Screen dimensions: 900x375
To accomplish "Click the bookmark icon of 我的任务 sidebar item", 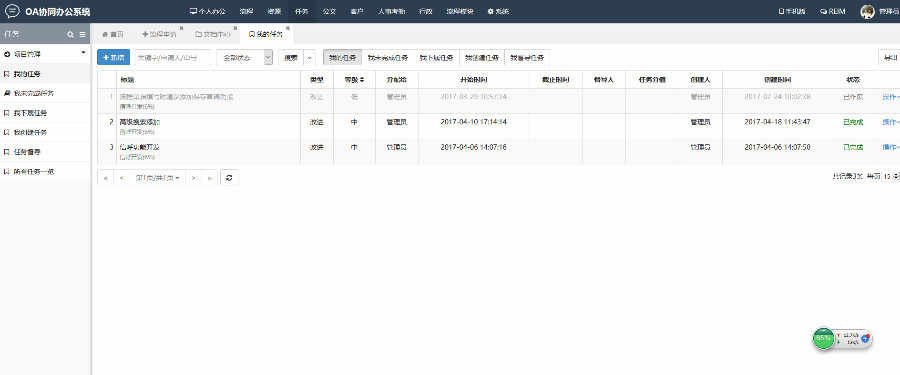I will [7, 74].
